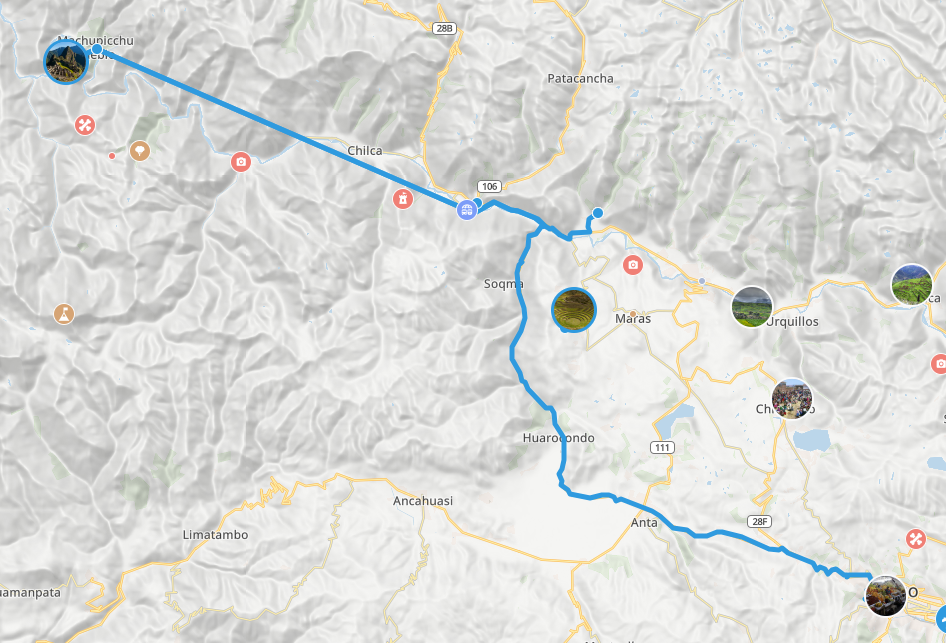
Task: Click the brown tree park marker
Action: (140, 151)
